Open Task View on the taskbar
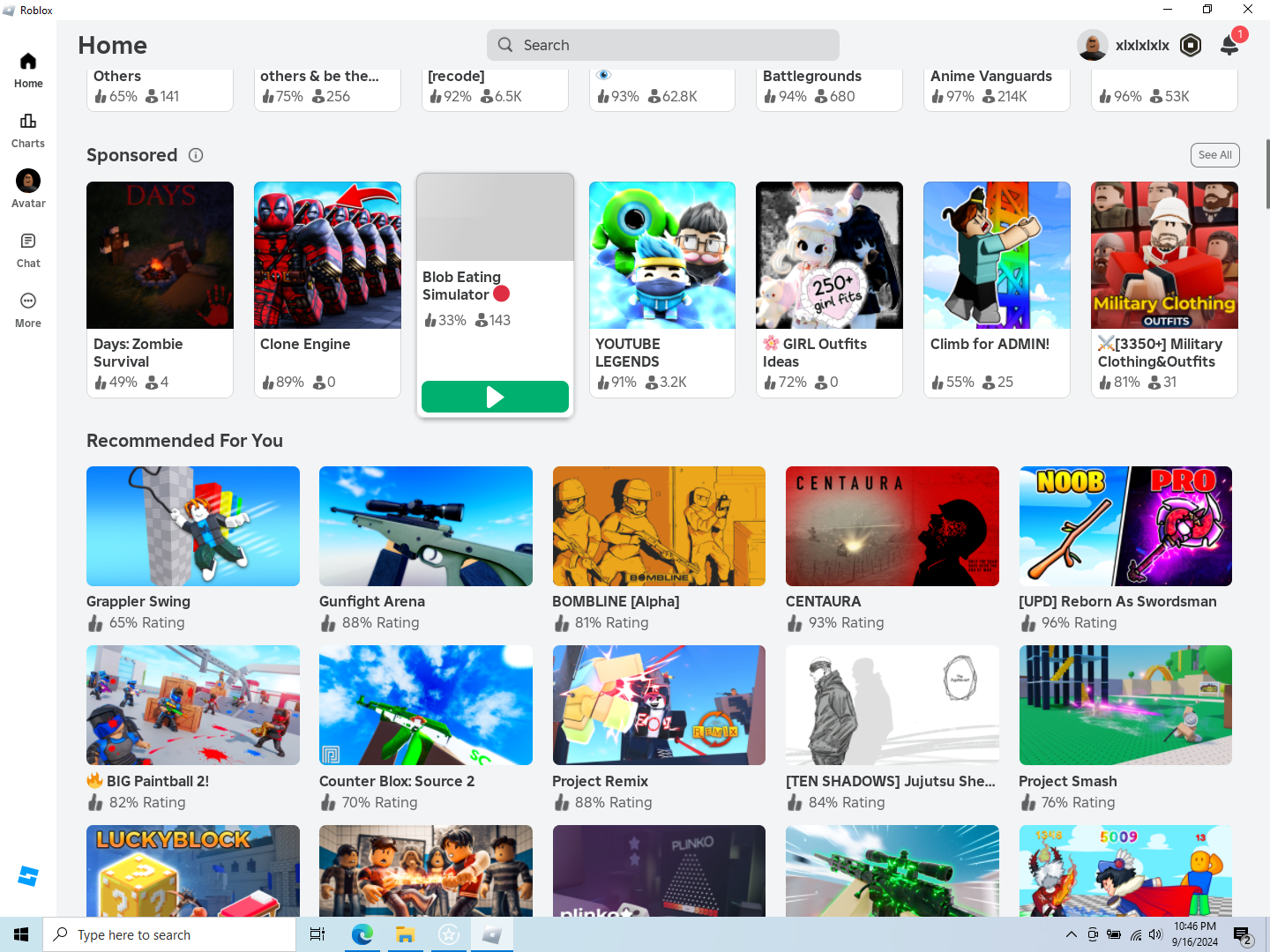The width and height of the screenshot is (1270, 952). pyautogui.click(x=317, y=934)
